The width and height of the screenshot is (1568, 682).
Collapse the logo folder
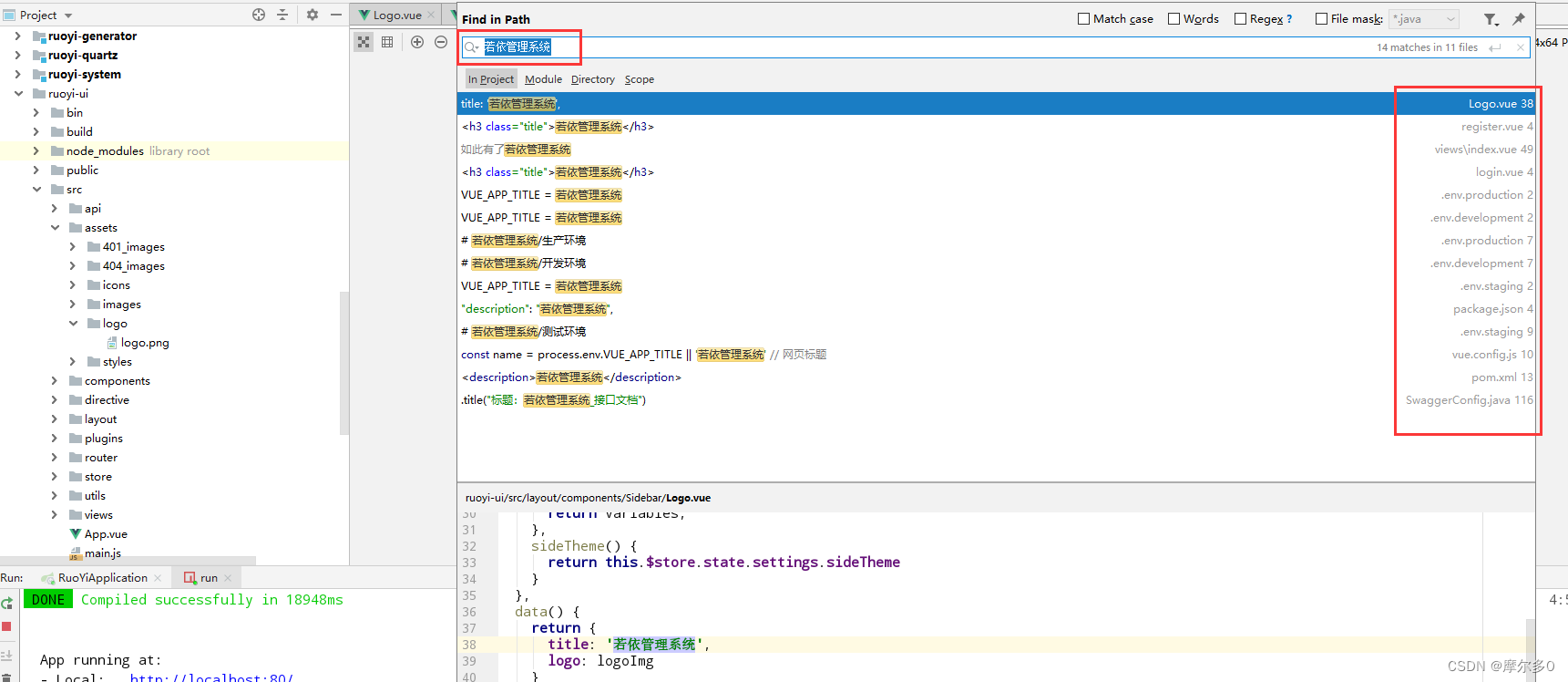click(x=73, y=324)
